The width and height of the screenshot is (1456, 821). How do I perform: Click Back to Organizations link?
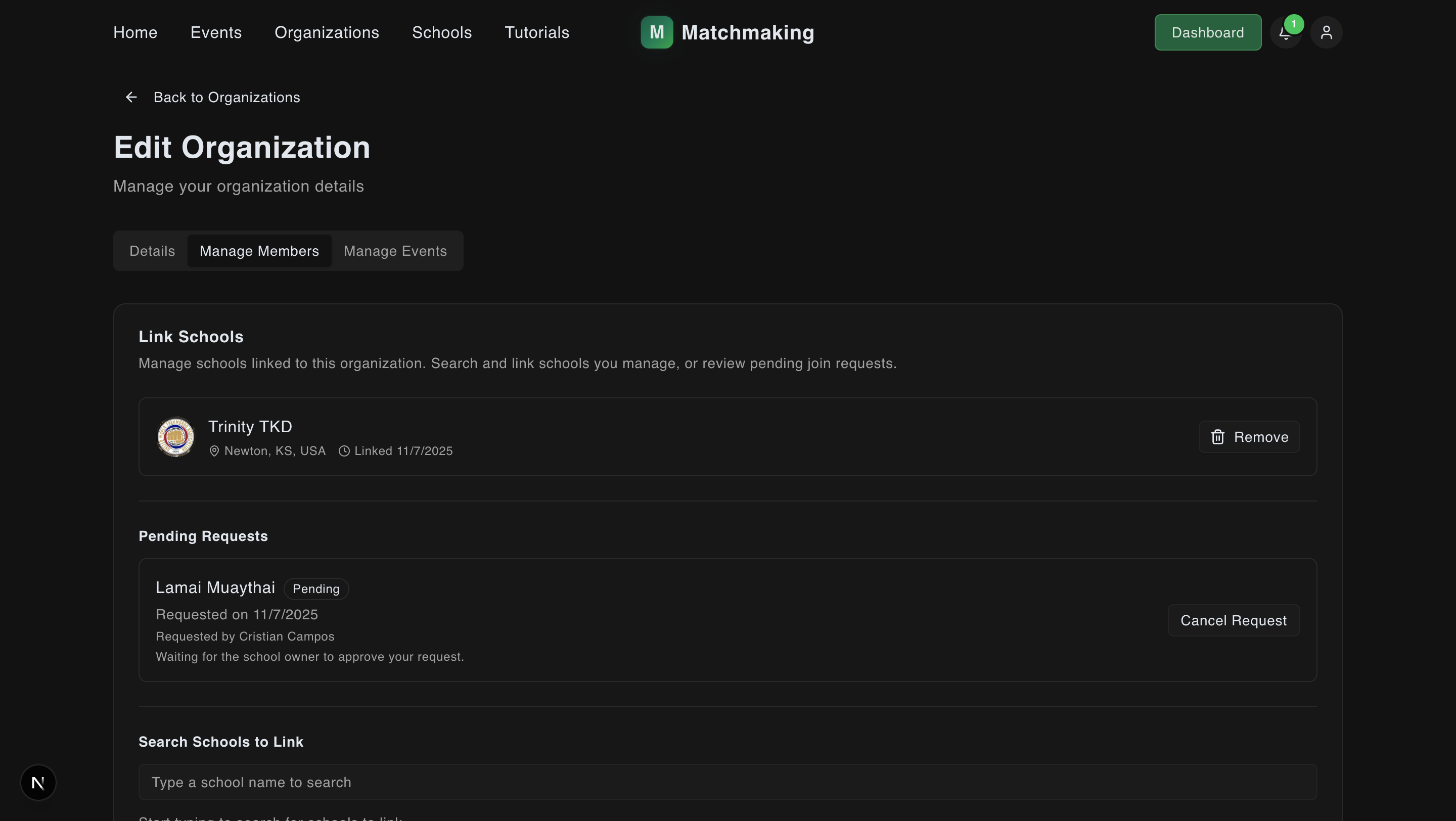click(226, 97)
